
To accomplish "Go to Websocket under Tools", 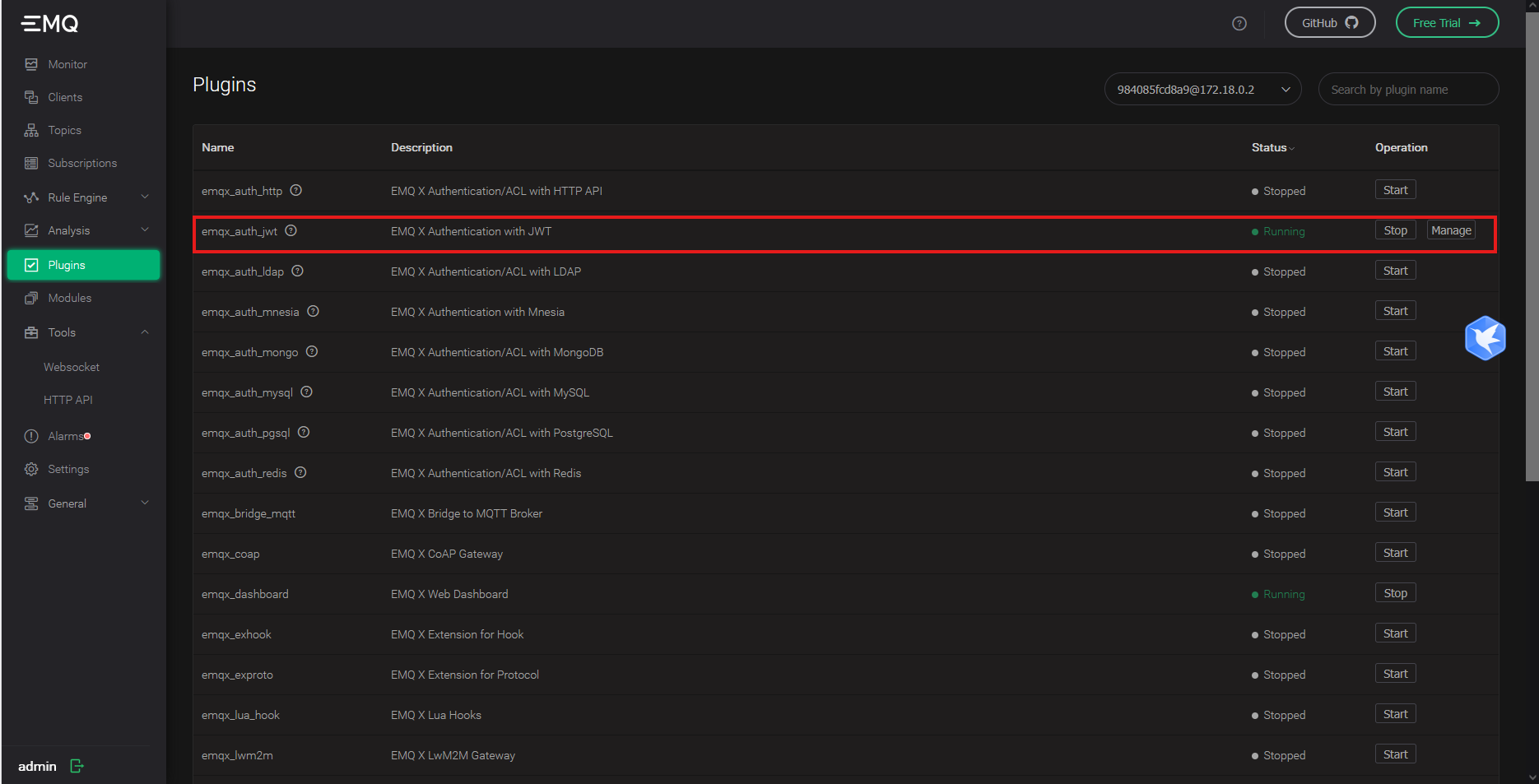I will pos(72,367).
